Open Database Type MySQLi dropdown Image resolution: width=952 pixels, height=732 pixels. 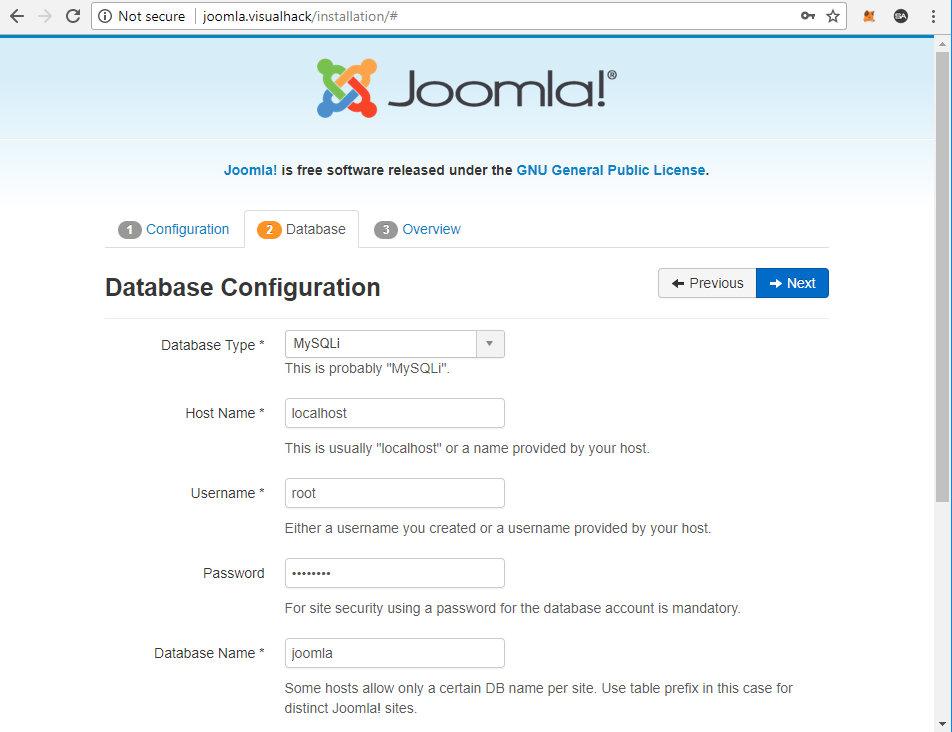click(x=395, y=344)
